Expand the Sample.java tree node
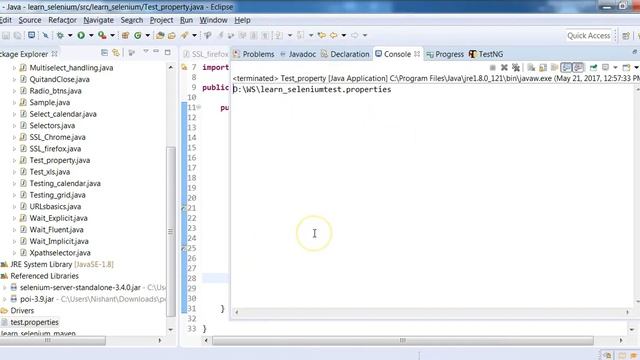 14,102
